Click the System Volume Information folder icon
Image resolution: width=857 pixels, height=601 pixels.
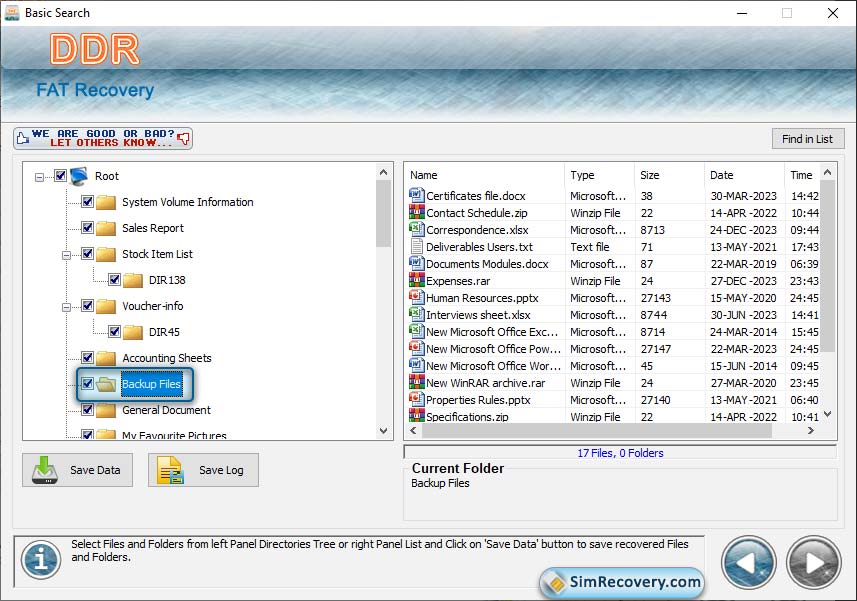(x=106, y=202)
